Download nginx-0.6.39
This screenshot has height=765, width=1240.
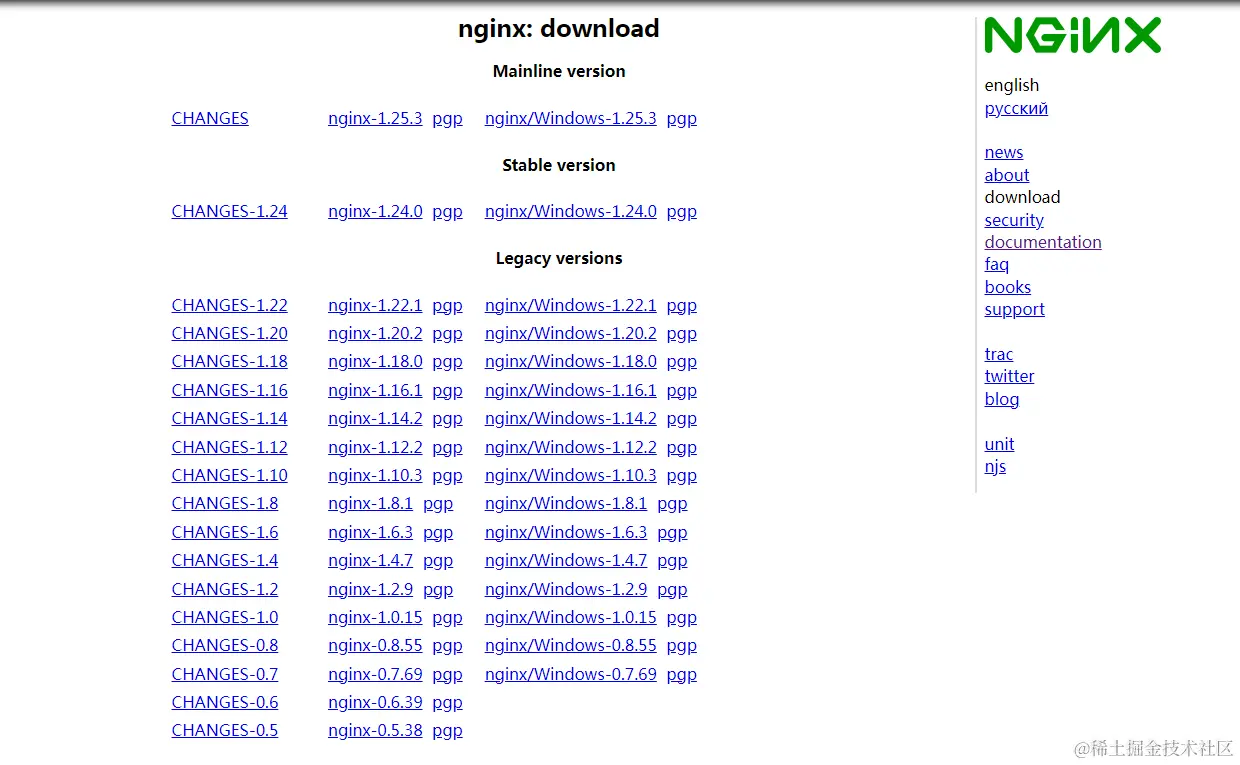click(x=375, y=702)
